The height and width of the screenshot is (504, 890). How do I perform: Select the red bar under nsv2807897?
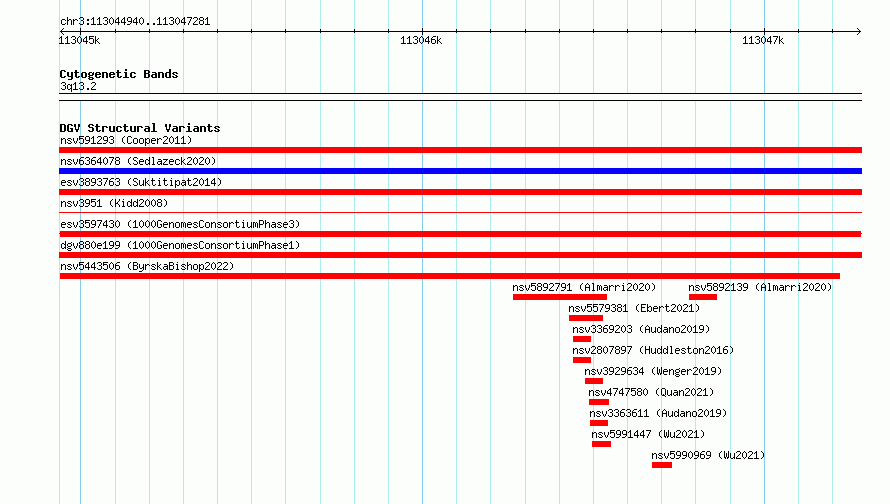(x=582, y=360)
